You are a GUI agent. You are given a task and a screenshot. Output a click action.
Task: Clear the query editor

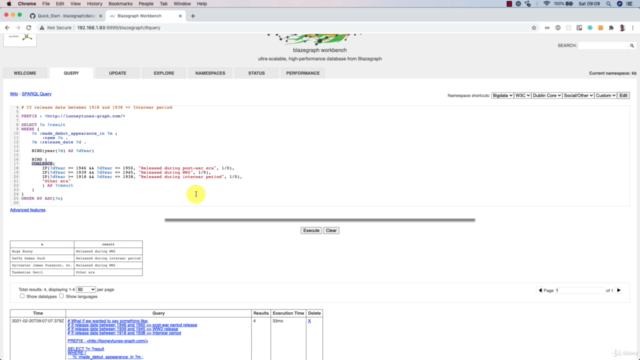[331, 231]
